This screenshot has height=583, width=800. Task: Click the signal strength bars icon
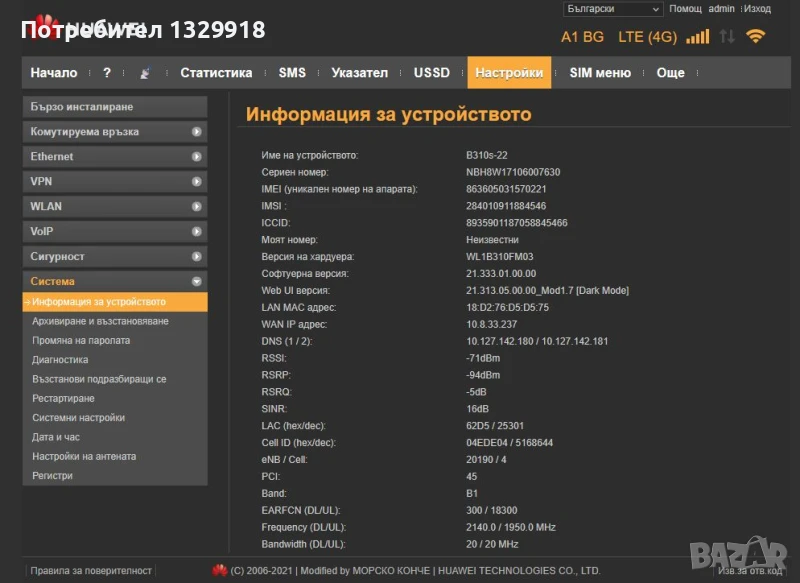[698, 37]
